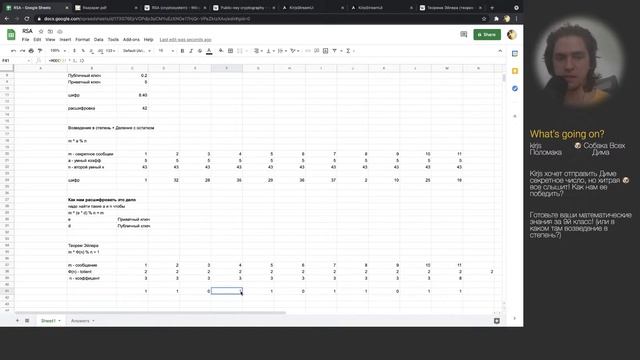Click the Print toolbar icon
This screenshot has width=640, height=360.
(x=31, y=51)
